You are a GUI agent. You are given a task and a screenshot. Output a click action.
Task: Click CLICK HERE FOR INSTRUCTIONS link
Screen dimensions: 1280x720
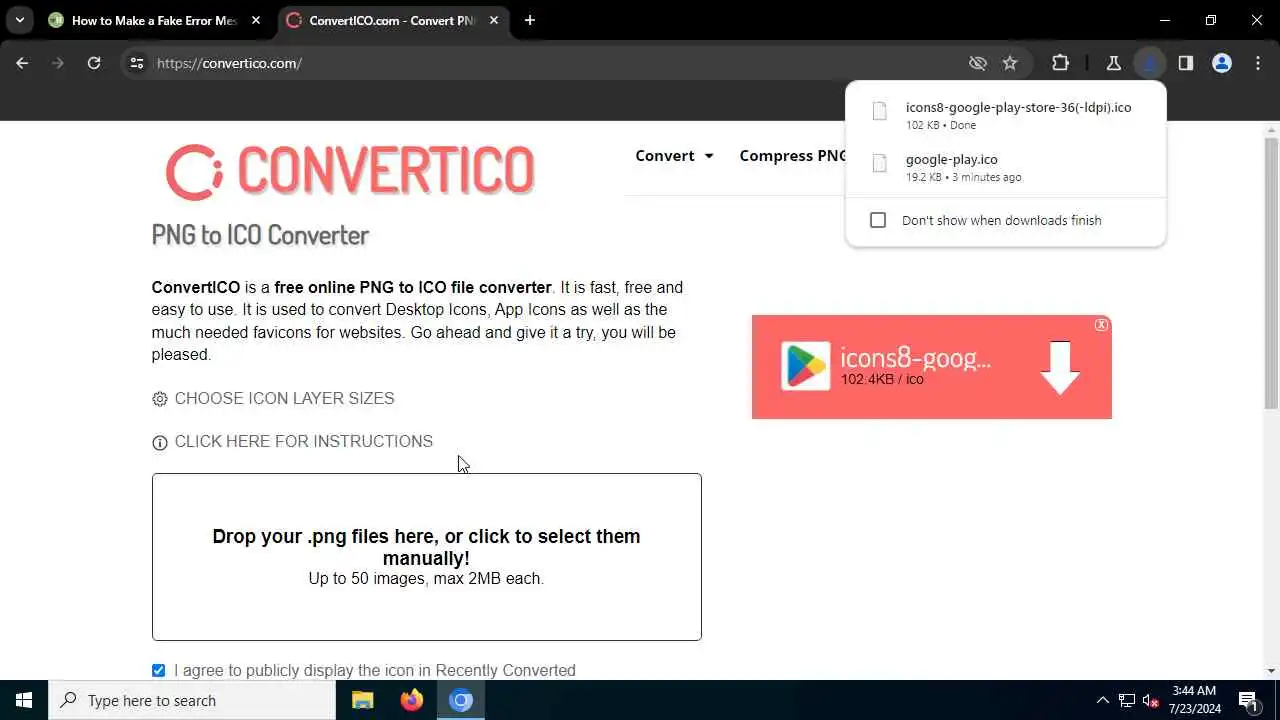pos(303,441)
